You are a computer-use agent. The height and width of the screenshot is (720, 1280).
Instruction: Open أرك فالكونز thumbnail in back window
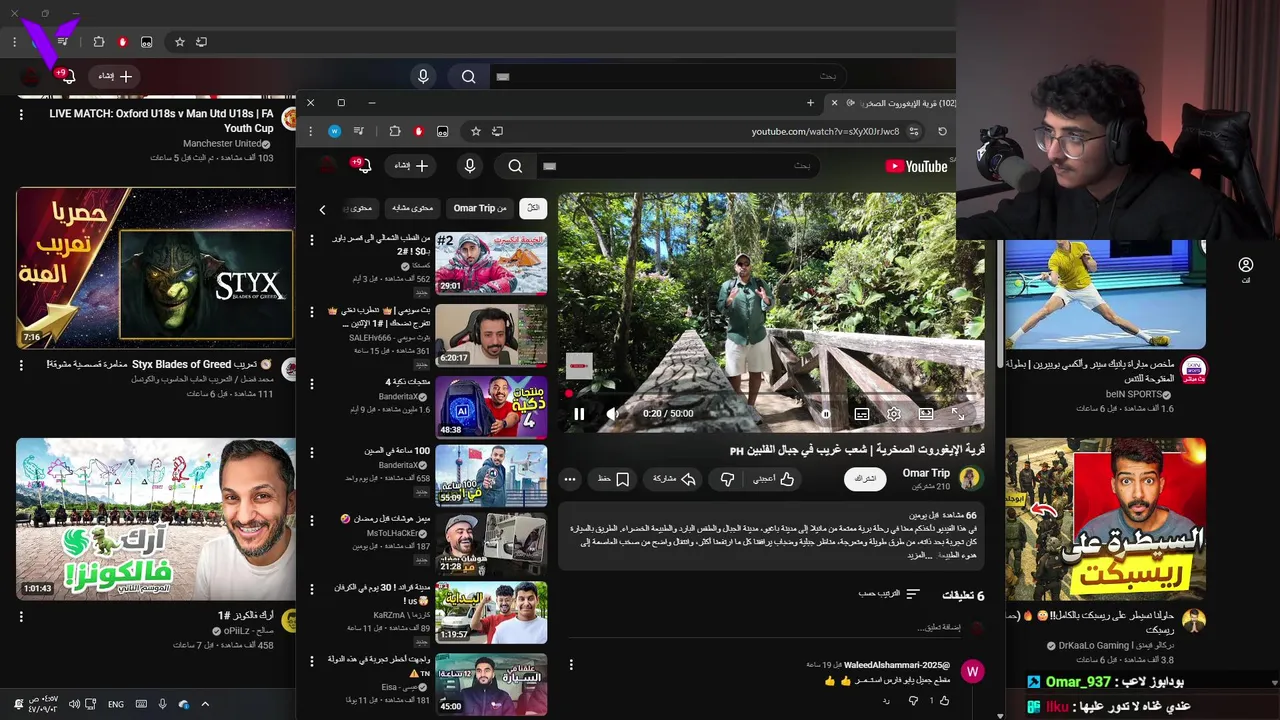click(x=155, y=518)
